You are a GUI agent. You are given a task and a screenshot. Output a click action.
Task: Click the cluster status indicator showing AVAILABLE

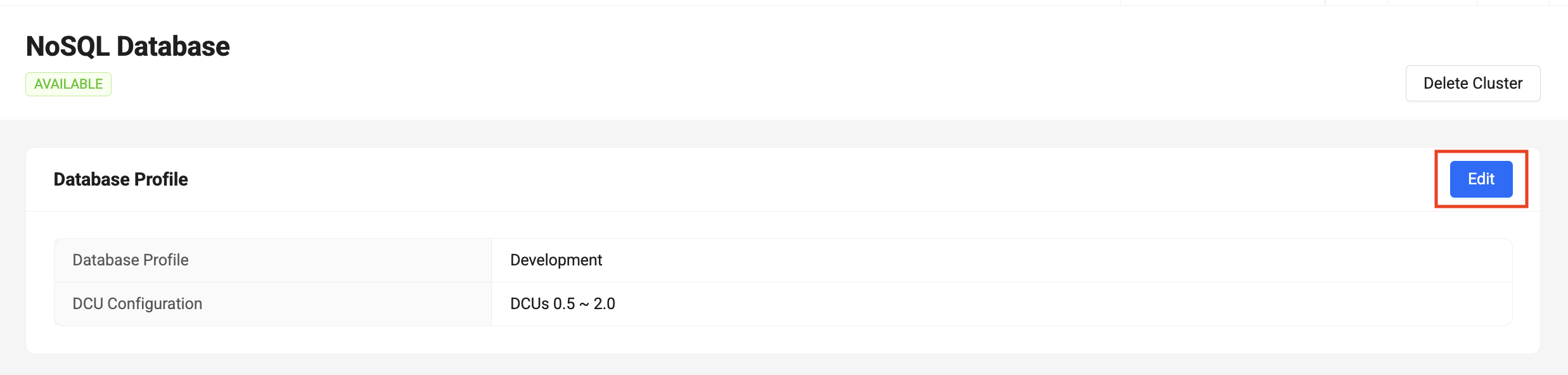(x=68, y=83)
